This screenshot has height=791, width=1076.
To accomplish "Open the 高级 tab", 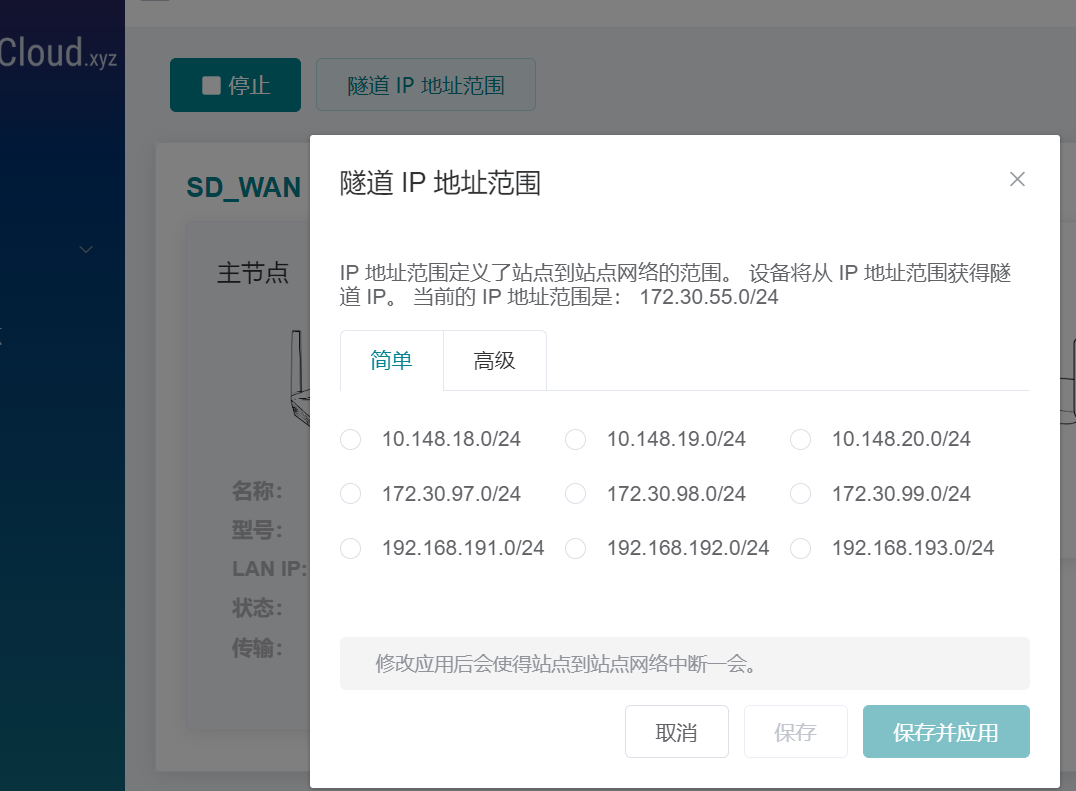I will click(x=494, y=361).
